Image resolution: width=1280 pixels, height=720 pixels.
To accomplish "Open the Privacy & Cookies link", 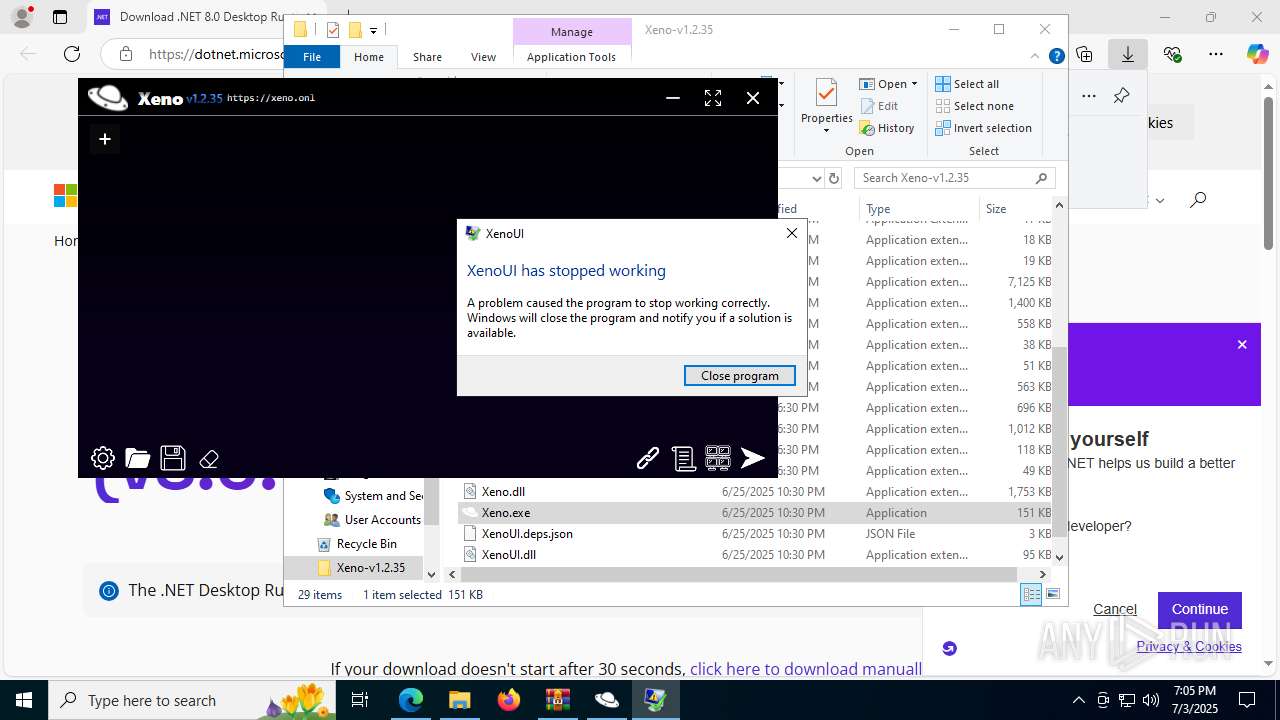I will click(1189, 646).
